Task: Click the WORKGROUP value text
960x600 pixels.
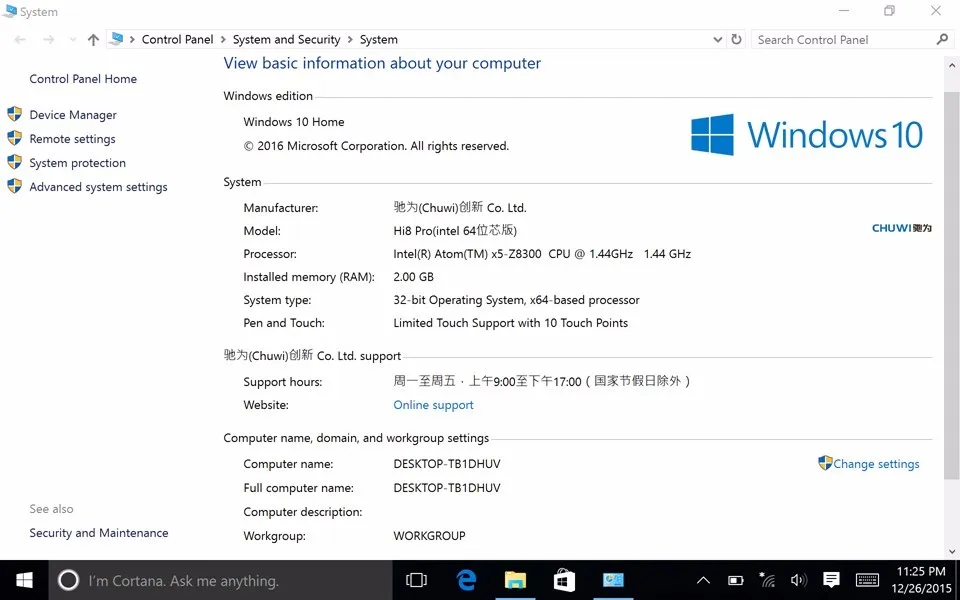Action: pyautogui.click(x=429, y=536)
